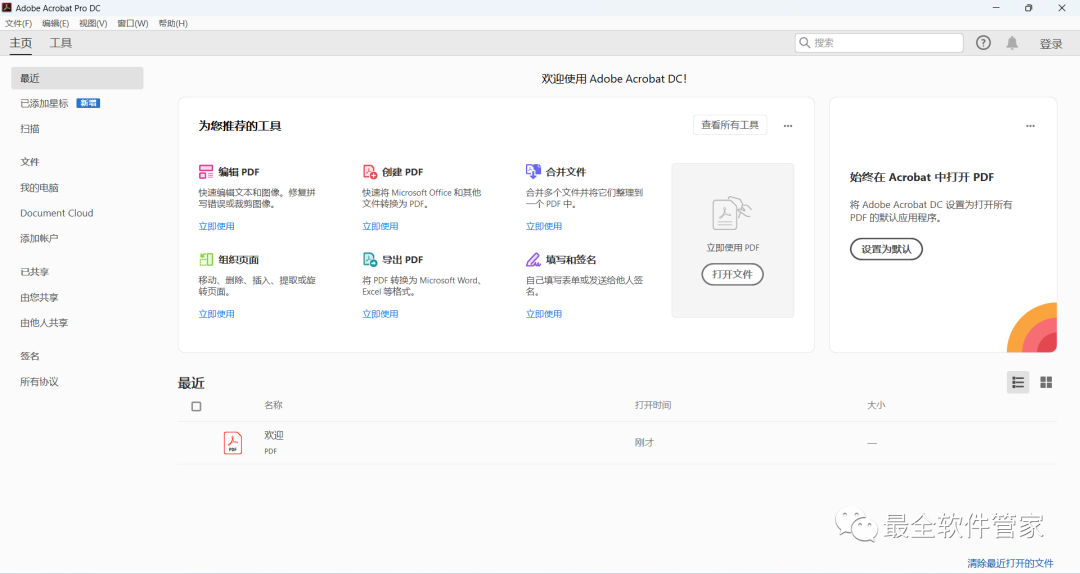Open the 文件(F) menu
The width and height of the screenshot is (1080, 574).
coord(19,23)
